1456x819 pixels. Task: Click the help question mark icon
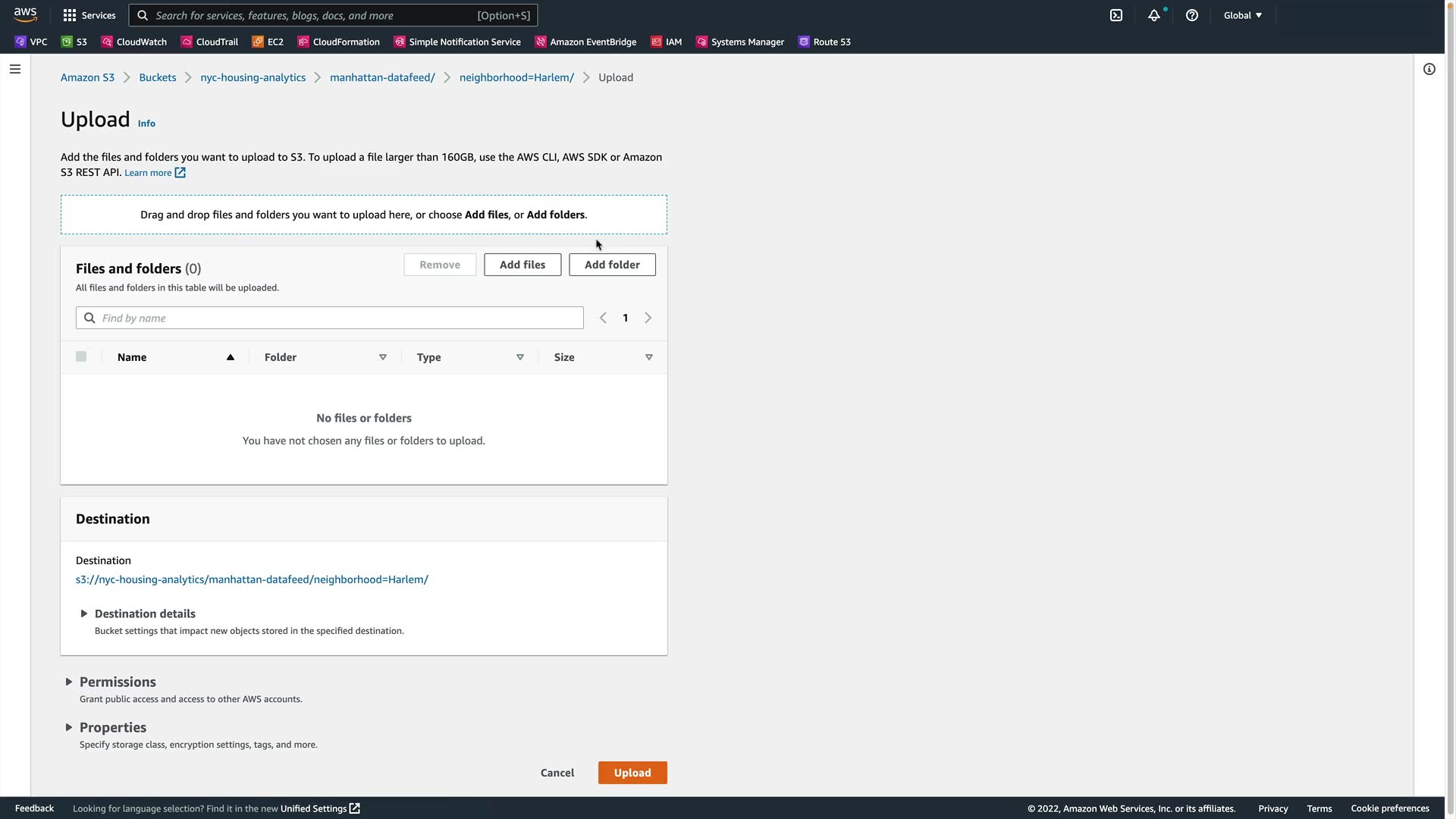point(1192,15)
